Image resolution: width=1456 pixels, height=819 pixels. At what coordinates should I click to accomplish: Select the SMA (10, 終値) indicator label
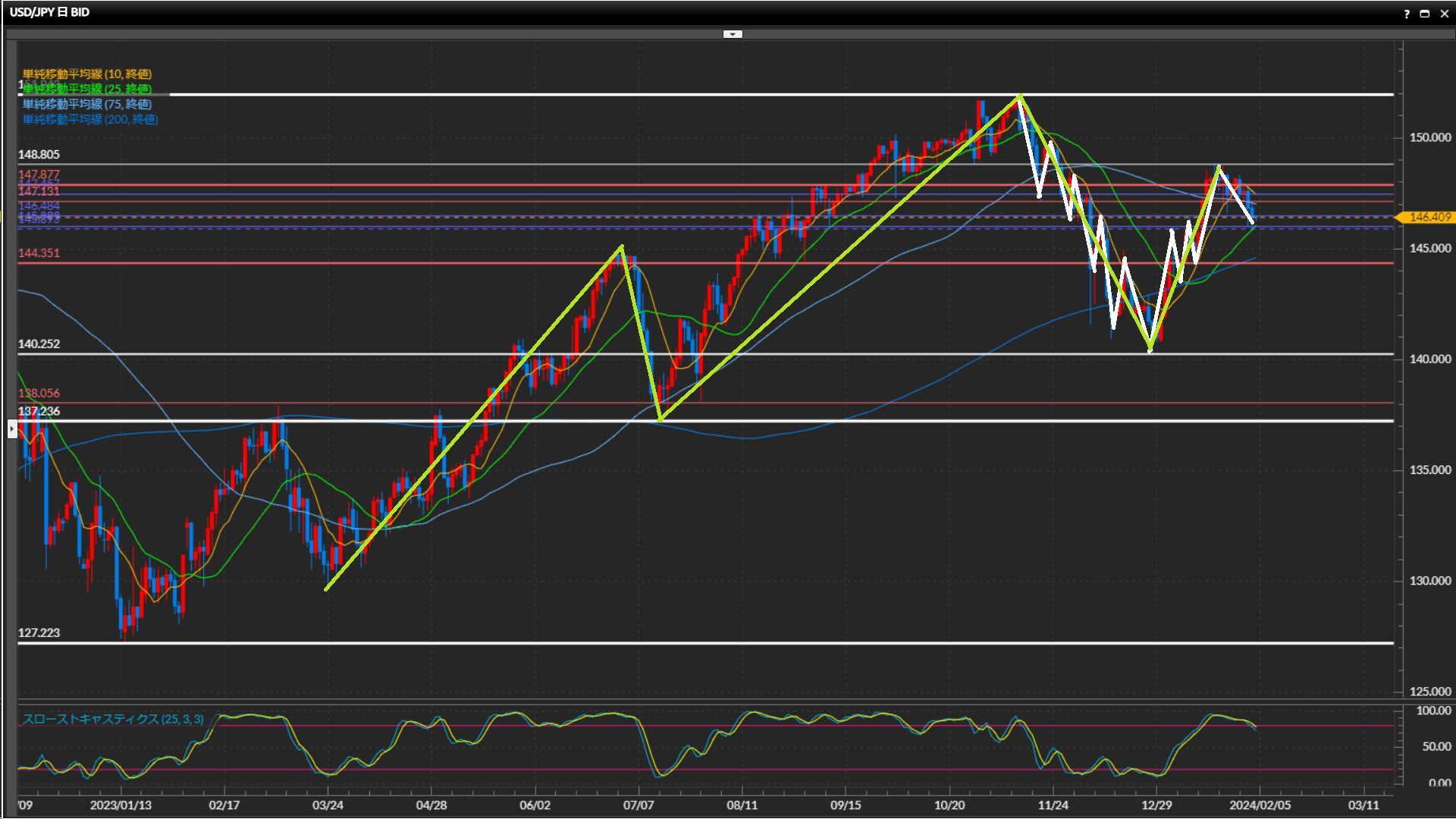point(86,74)
